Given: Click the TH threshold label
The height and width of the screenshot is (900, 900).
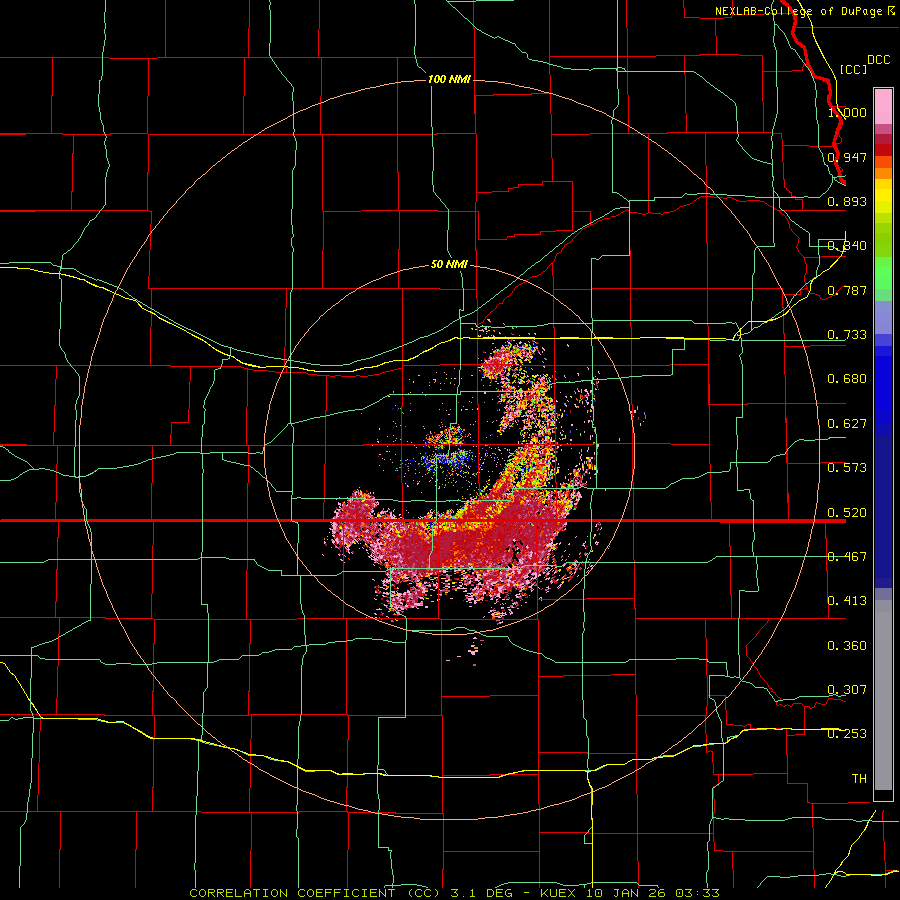Looking at the screenshot, I should pos(859,779).
